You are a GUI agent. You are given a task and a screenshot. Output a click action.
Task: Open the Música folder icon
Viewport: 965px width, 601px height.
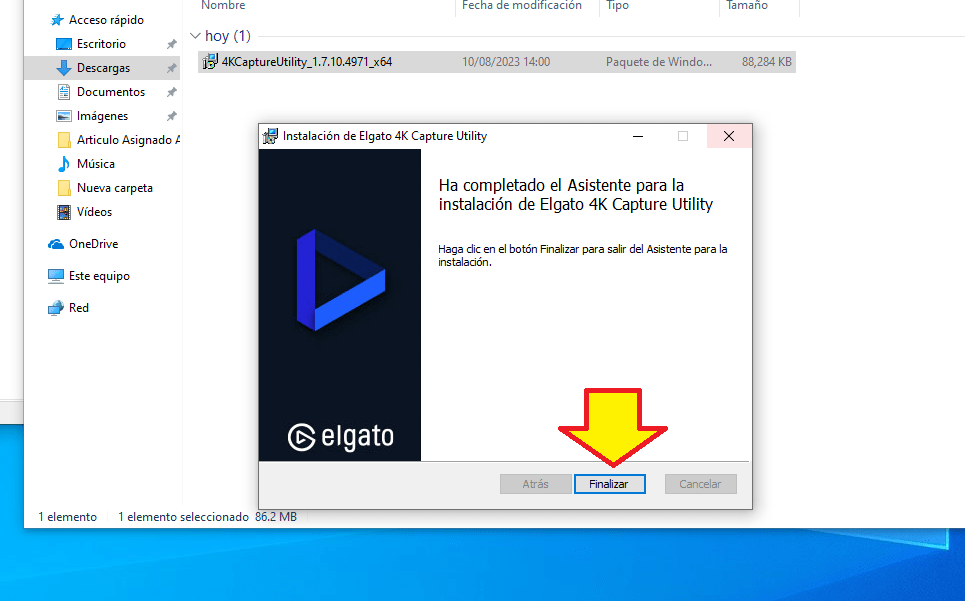coord(64,164)
